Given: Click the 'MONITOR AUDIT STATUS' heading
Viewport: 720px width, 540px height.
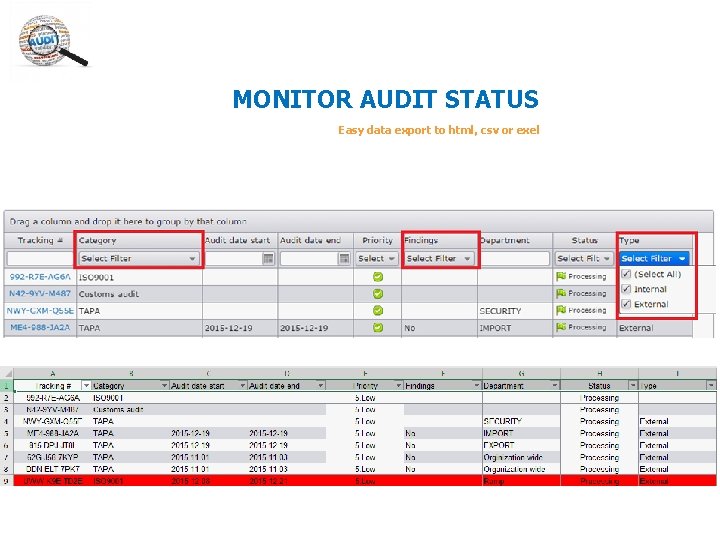Looking at the screenshot, I should click(386, 99).
